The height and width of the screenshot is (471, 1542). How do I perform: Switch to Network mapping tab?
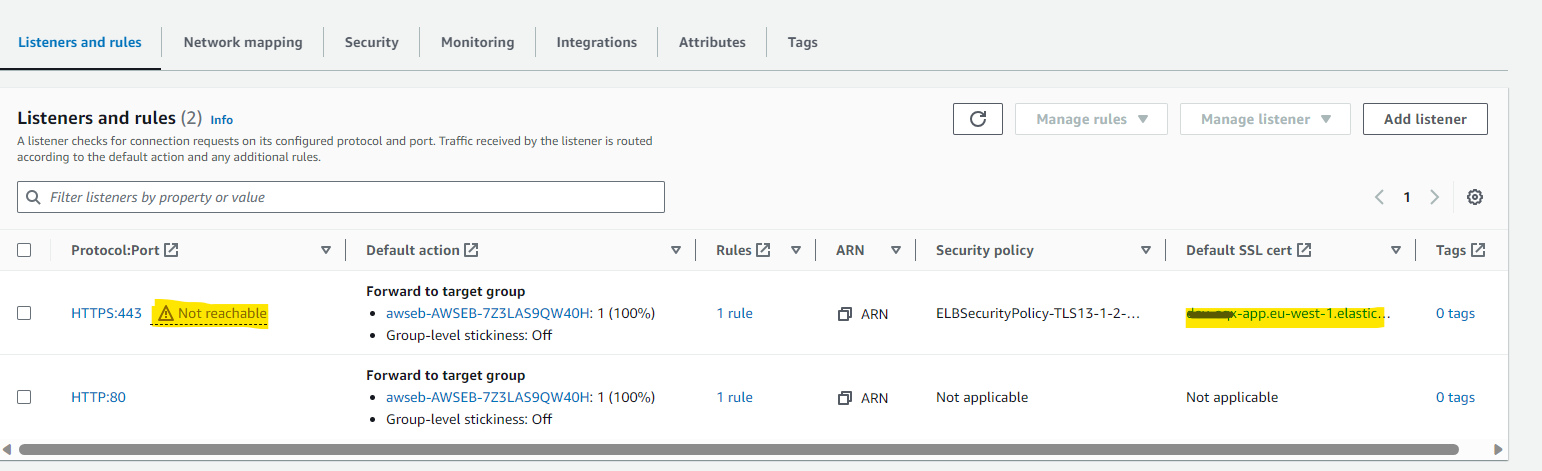(x=243, y=42)
